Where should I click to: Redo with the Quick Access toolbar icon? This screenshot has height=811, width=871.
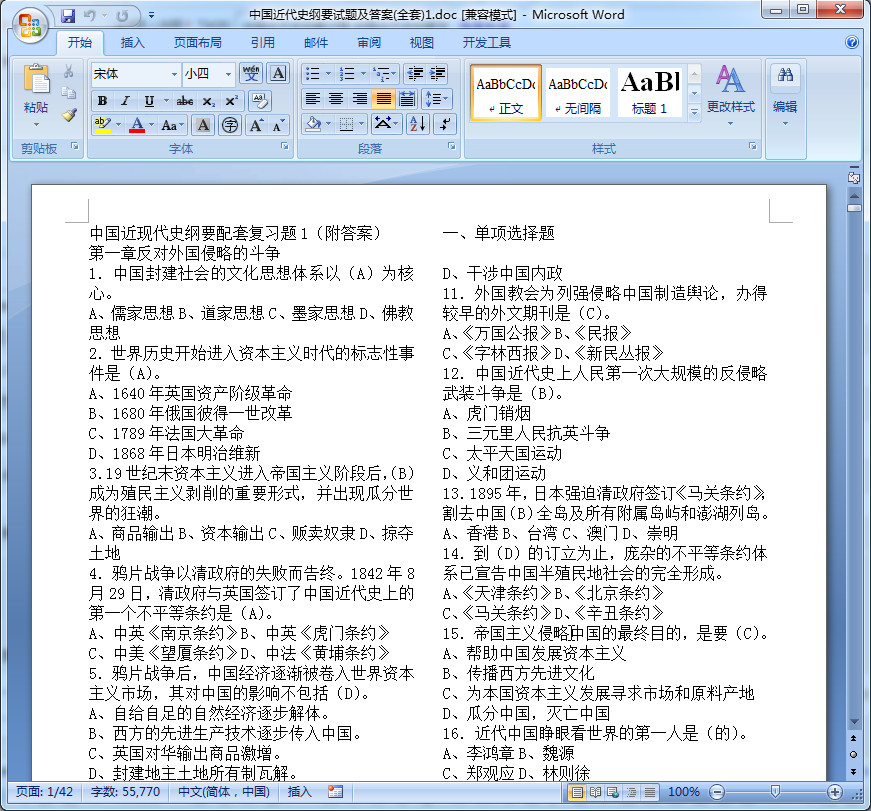122,16
